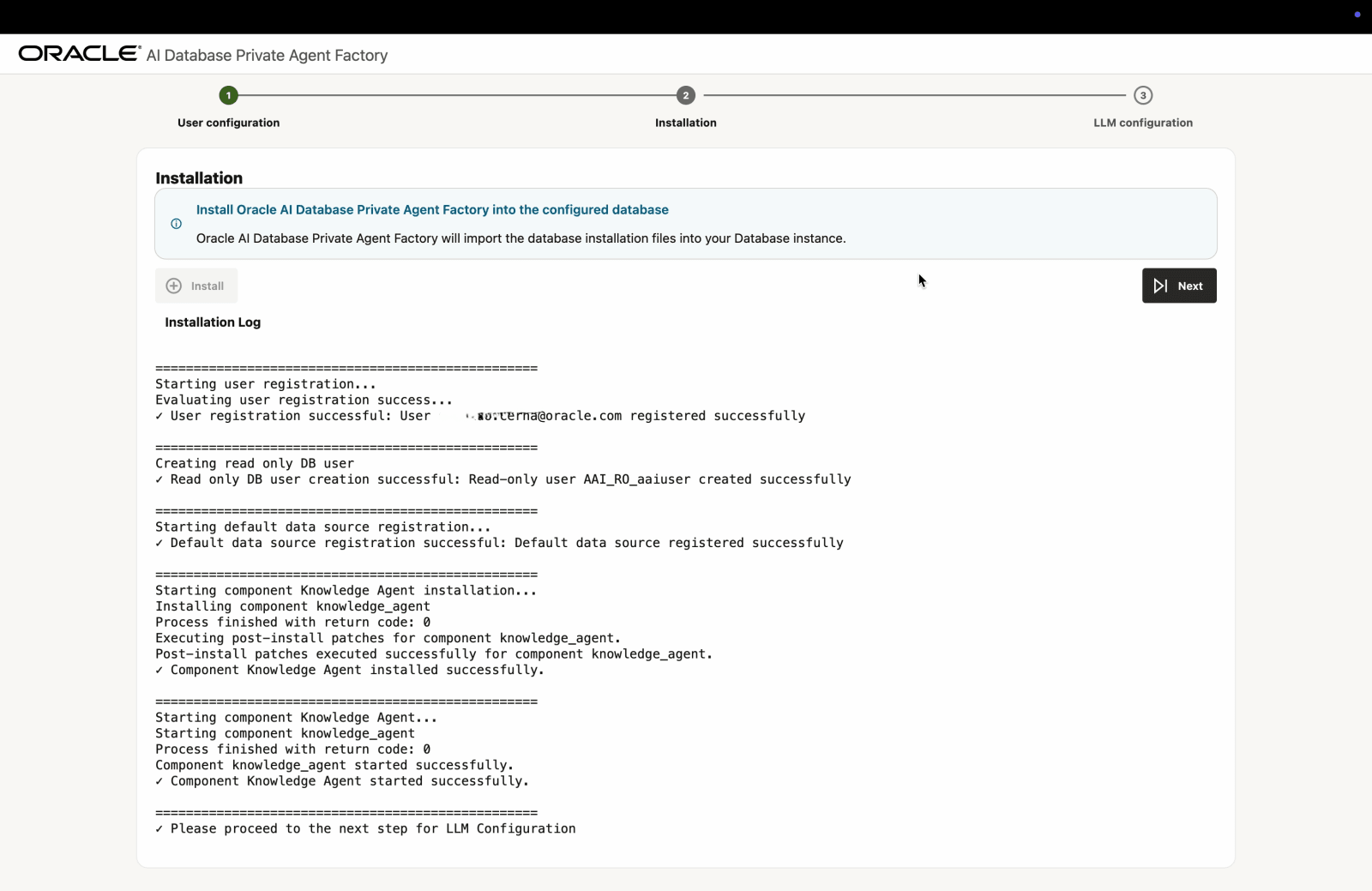Click "Starting default data source registration..." log line
Image resolution: width=1372 pixels, height=891 pixels.
(323, 527)
